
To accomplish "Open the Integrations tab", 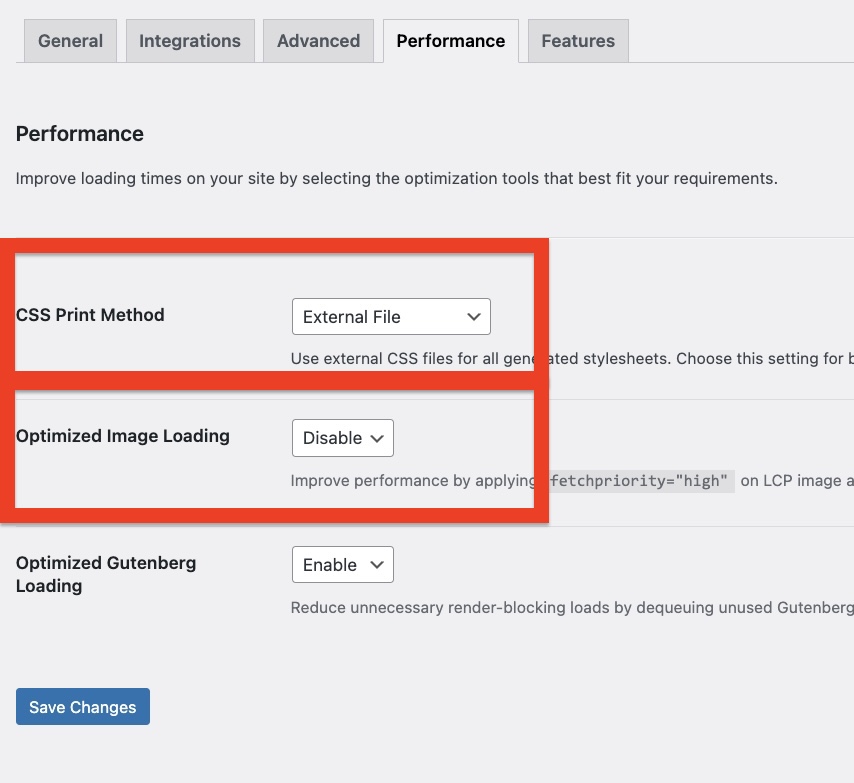I will 189,41.
